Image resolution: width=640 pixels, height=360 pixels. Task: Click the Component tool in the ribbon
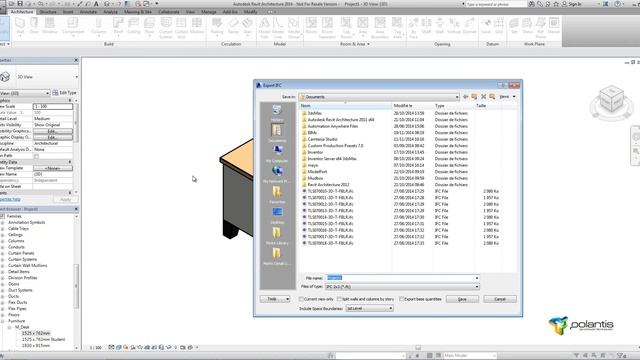[x=73, y=27]
